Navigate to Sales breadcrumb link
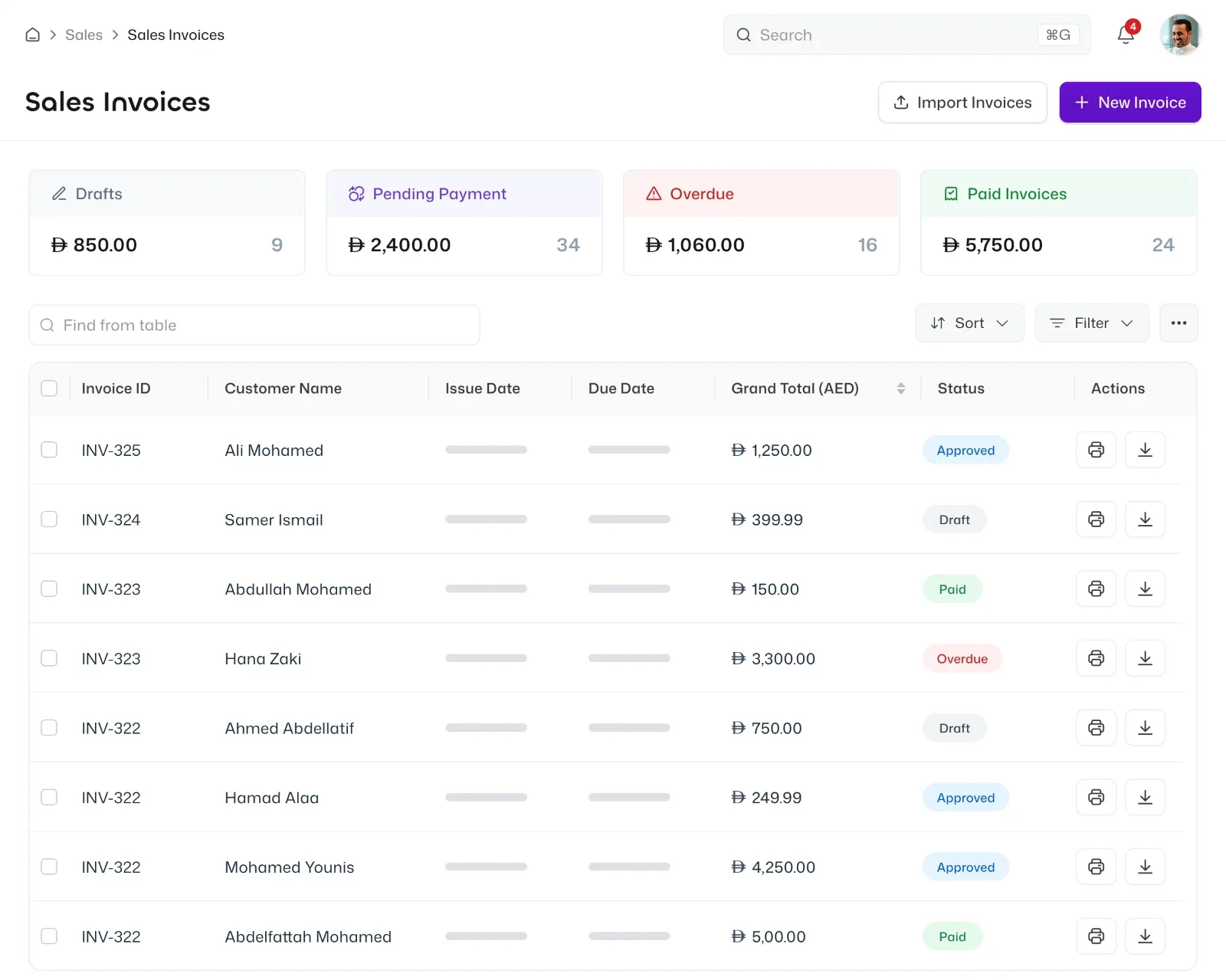This screenshot has width=1226, height=980. pyautogui.click(x=84, y=34)
